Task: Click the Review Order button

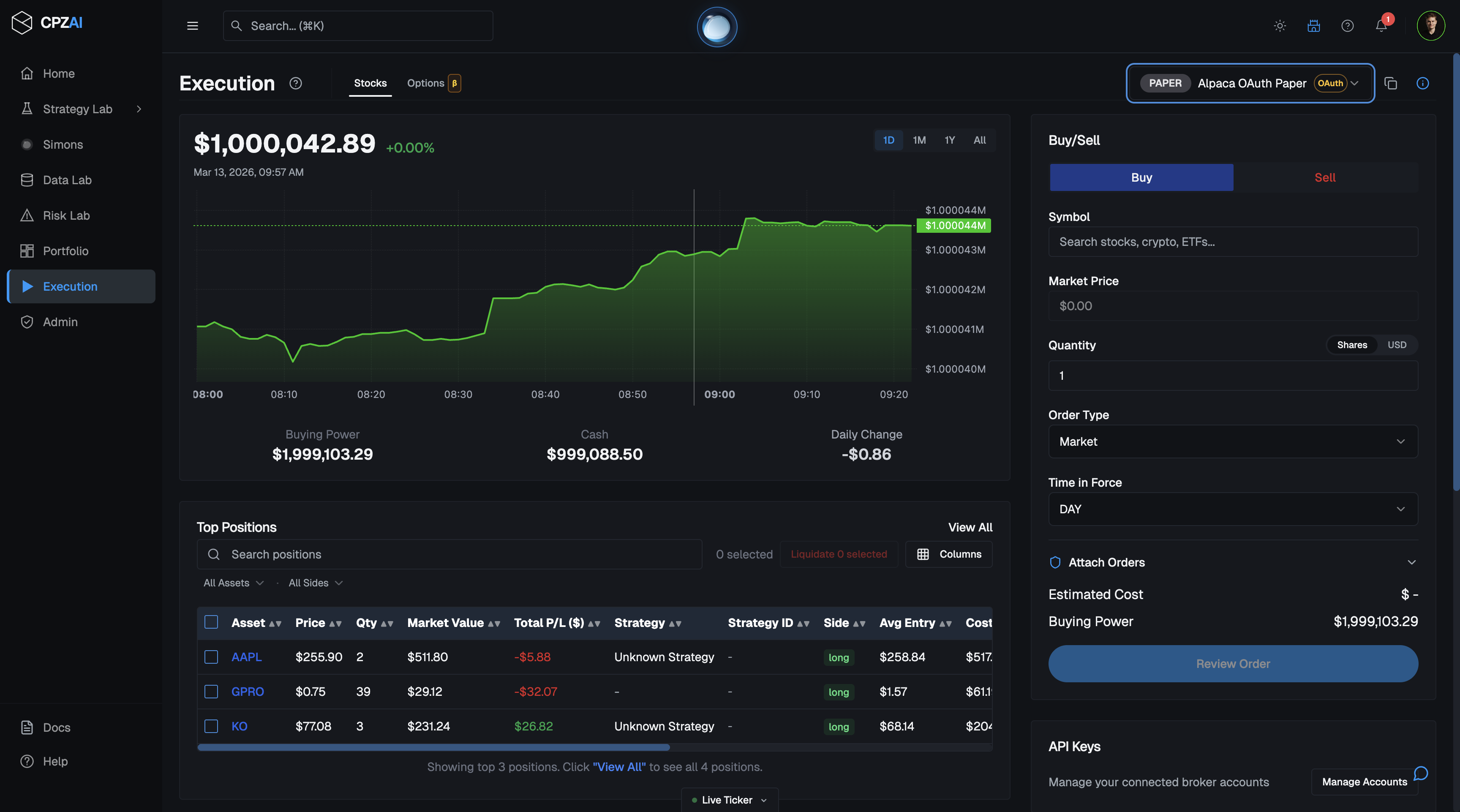Action: tap(1233, 664)
